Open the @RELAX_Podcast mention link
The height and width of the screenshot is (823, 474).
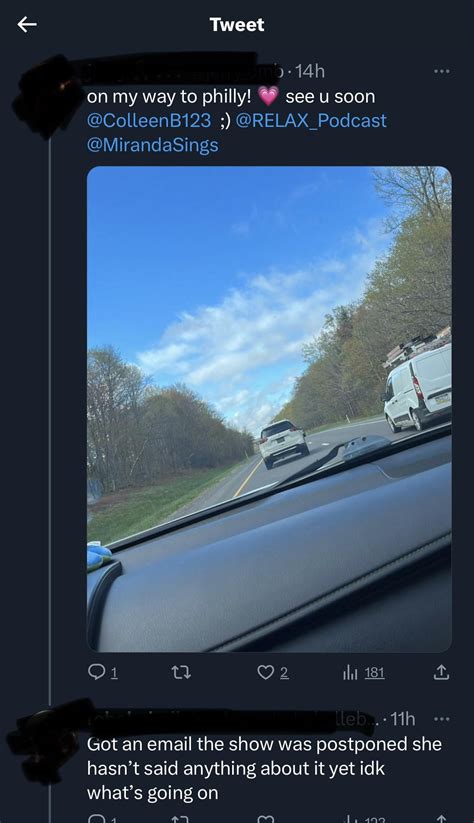[311, 120]
